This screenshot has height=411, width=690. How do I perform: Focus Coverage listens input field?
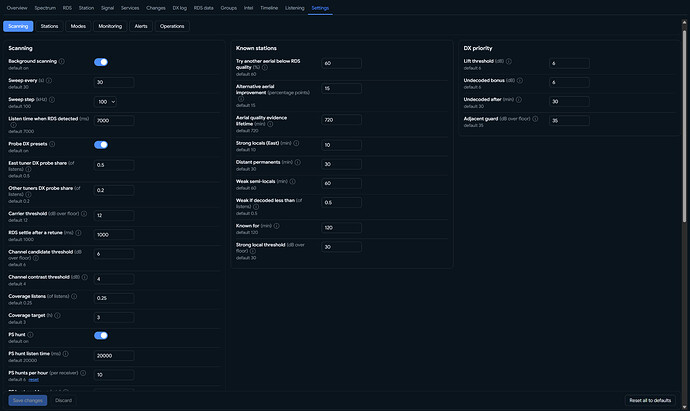click(114, 298)
